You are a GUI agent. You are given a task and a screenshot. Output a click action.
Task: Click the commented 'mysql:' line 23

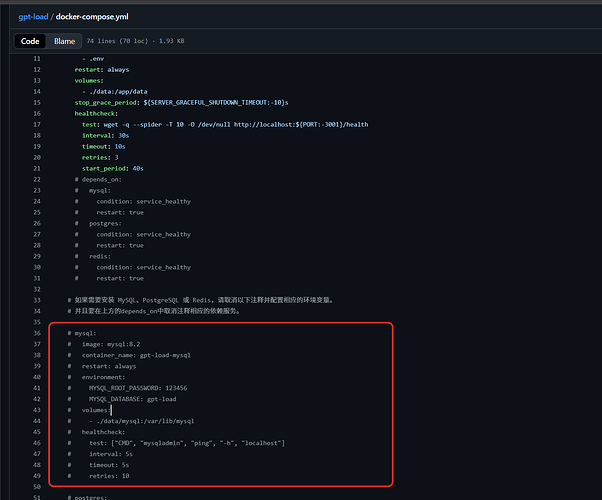coord(93,190)
